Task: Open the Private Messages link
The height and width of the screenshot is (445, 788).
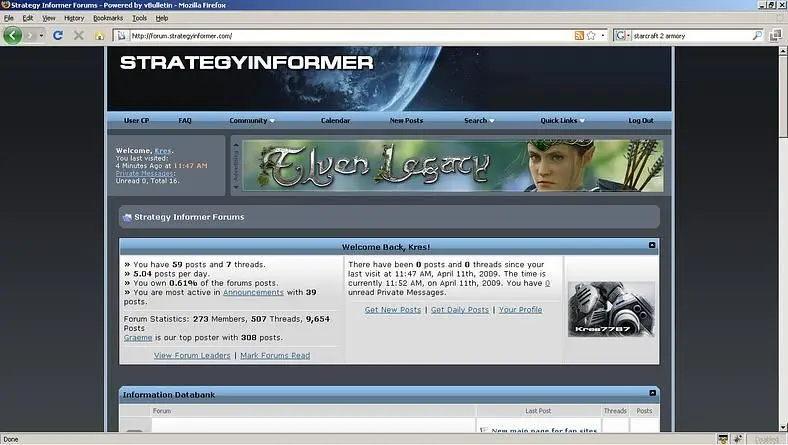Action: coord(145,173)
